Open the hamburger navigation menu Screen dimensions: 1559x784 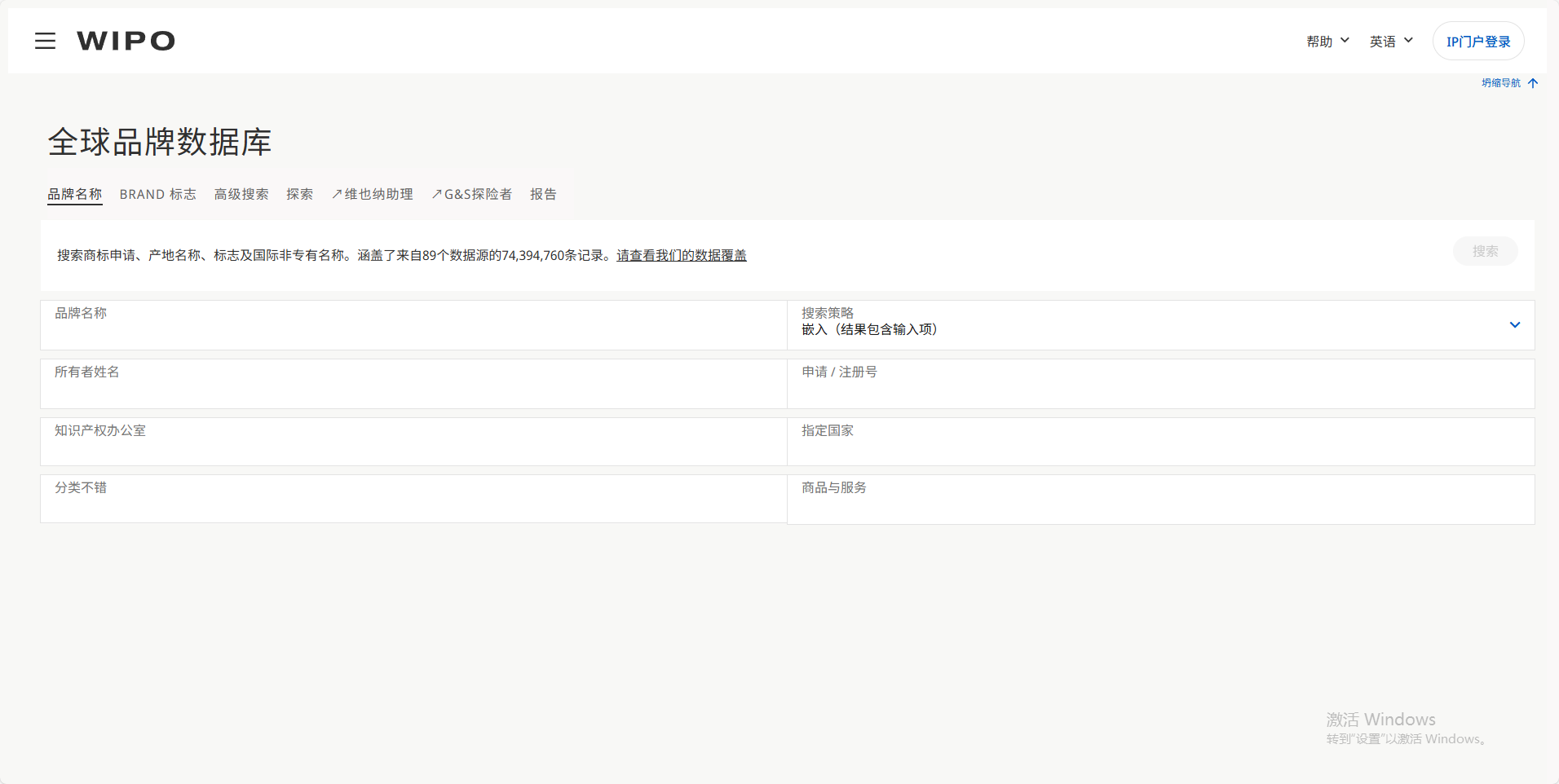coord(45,41)
